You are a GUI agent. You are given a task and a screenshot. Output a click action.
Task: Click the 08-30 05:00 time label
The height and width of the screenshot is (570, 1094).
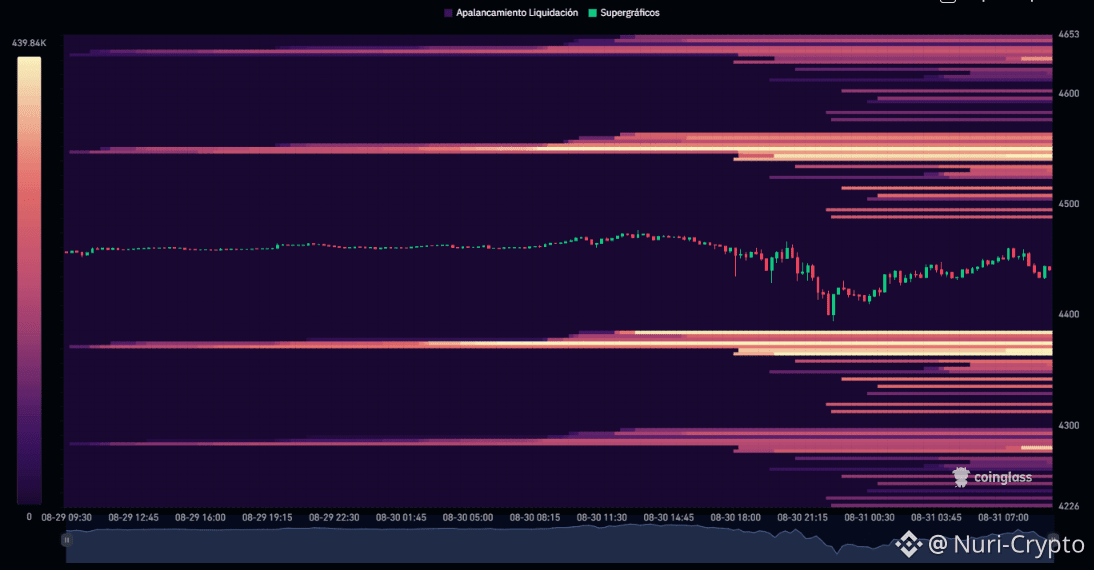coord(468,518)
